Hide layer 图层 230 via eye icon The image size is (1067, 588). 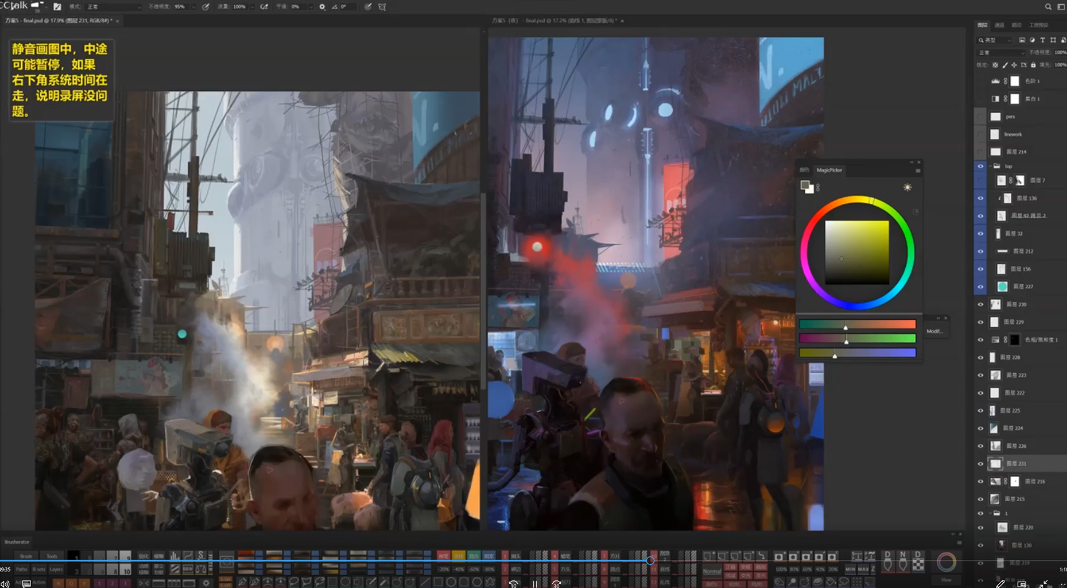(981, 304)
